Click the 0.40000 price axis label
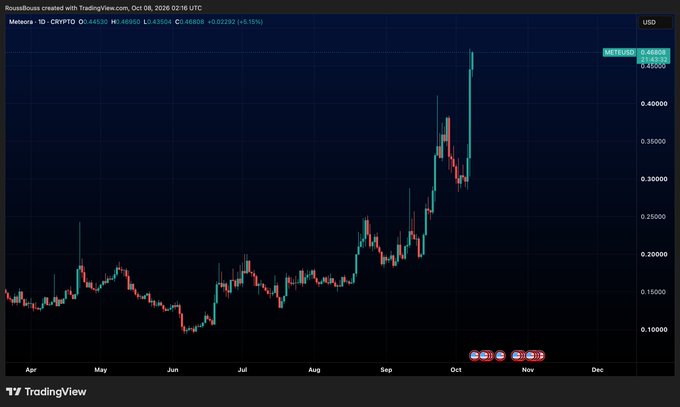Image resolution: width=680 pixels, height=407 pixels. click(654, 104)
